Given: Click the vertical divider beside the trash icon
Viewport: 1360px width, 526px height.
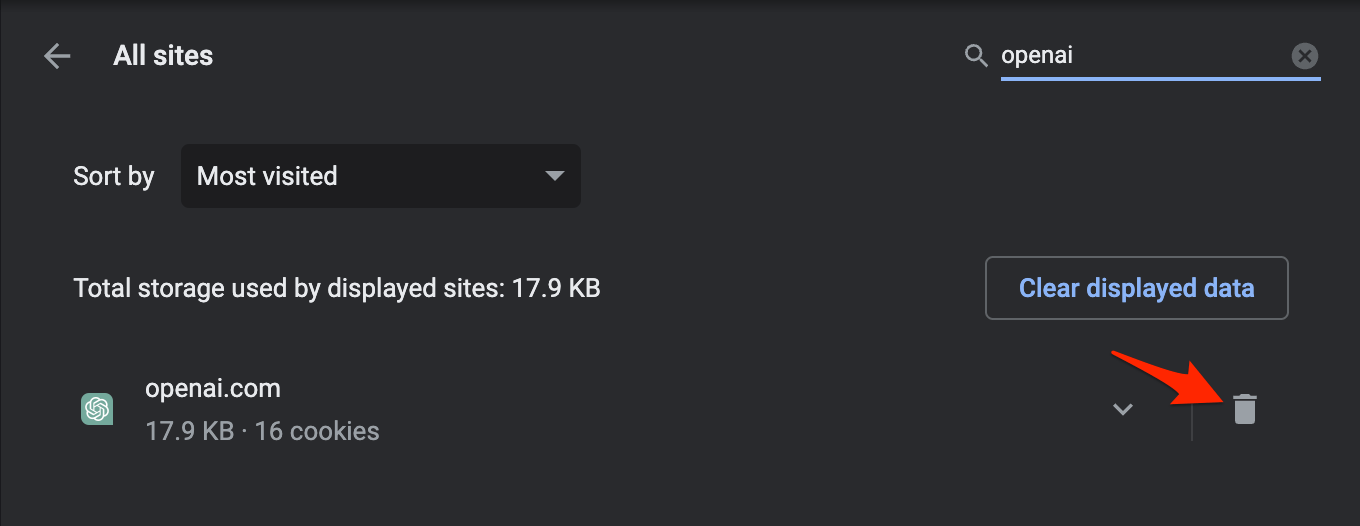Looking at the screenshot, I should (x=1192, y=409).
